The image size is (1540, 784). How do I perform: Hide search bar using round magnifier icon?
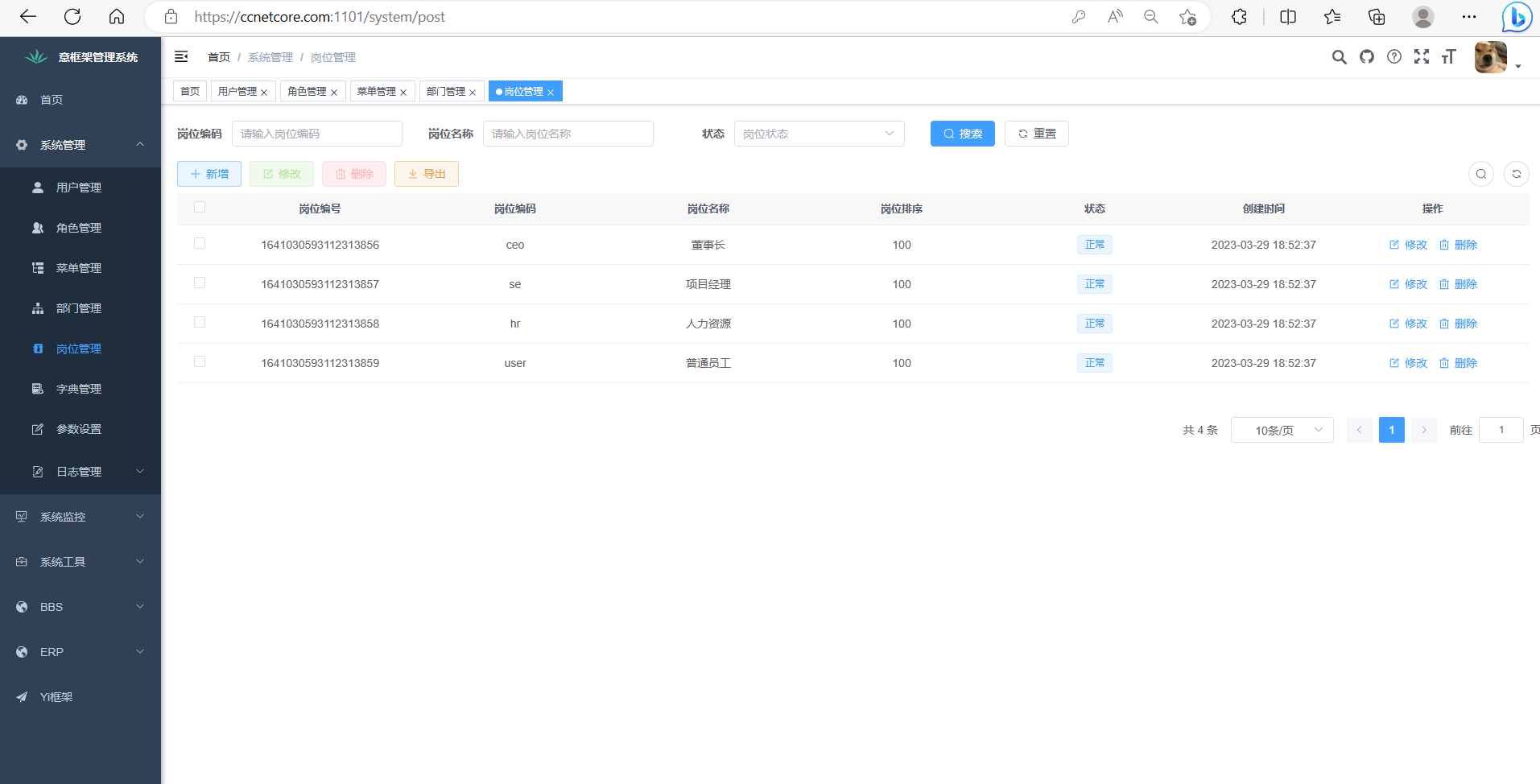coord(1481,174)
